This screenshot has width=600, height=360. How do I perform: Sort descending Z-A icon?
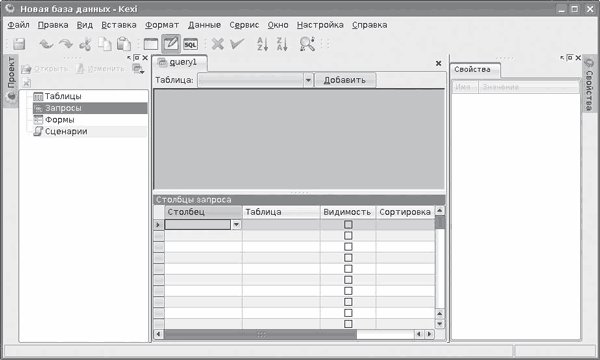(x=282, y=44)
